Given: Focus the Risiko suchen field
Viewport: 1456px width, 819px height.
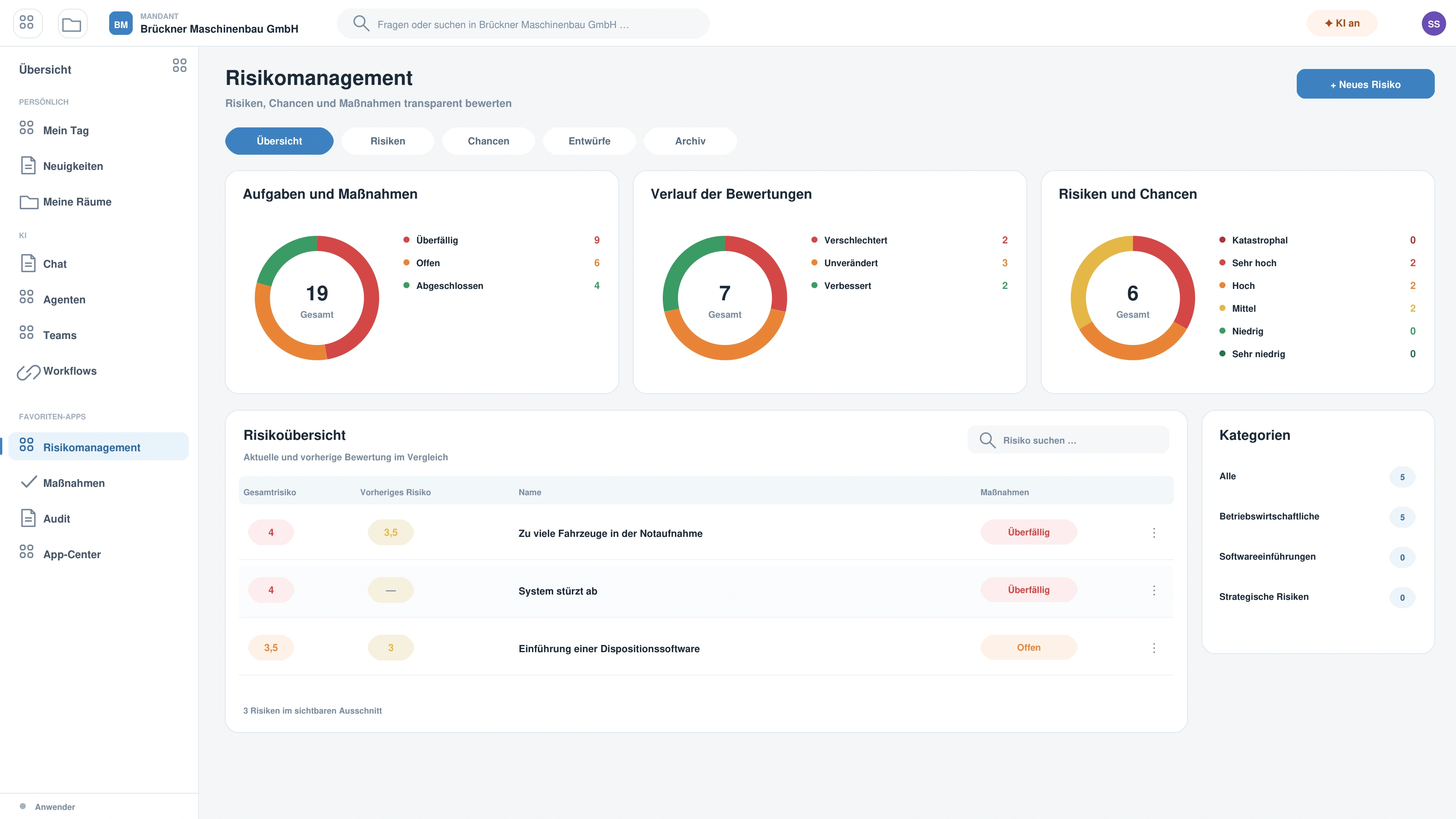Looking at the screenshot, I should 1068,440.
